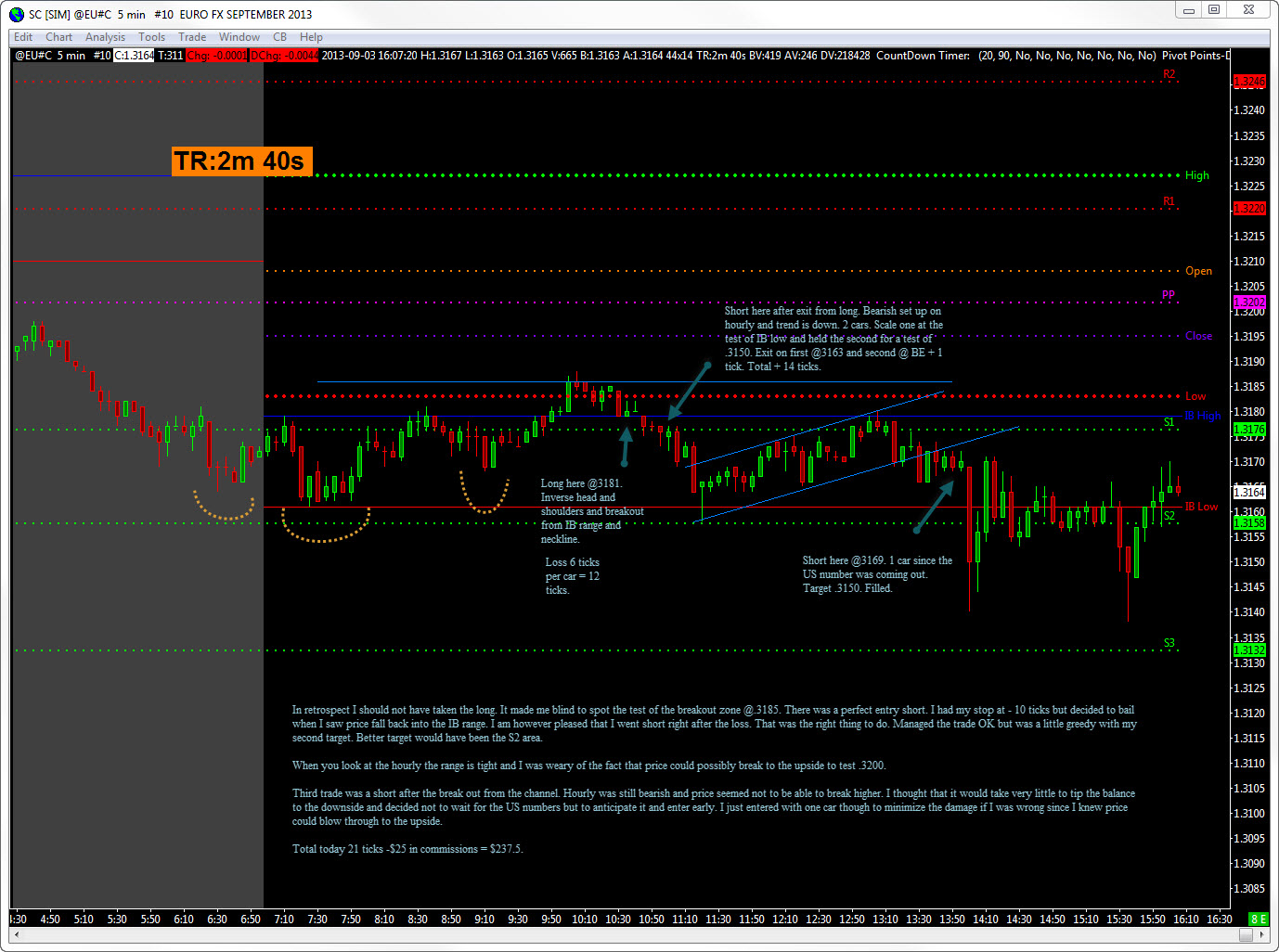Screen dimensions: 1279x952
Task: Open the Edit menu
Action: point(23,37)
